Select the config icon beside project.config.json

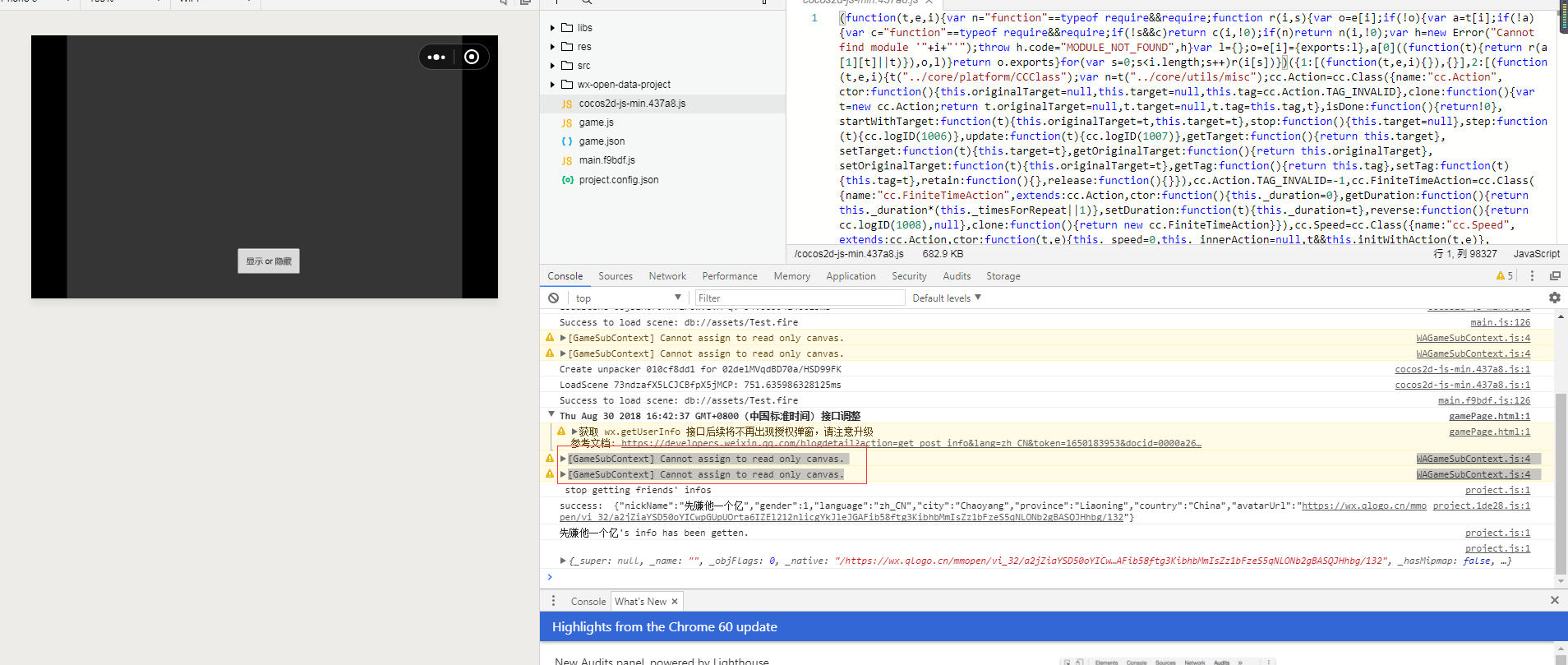click(x=567, y=180)
